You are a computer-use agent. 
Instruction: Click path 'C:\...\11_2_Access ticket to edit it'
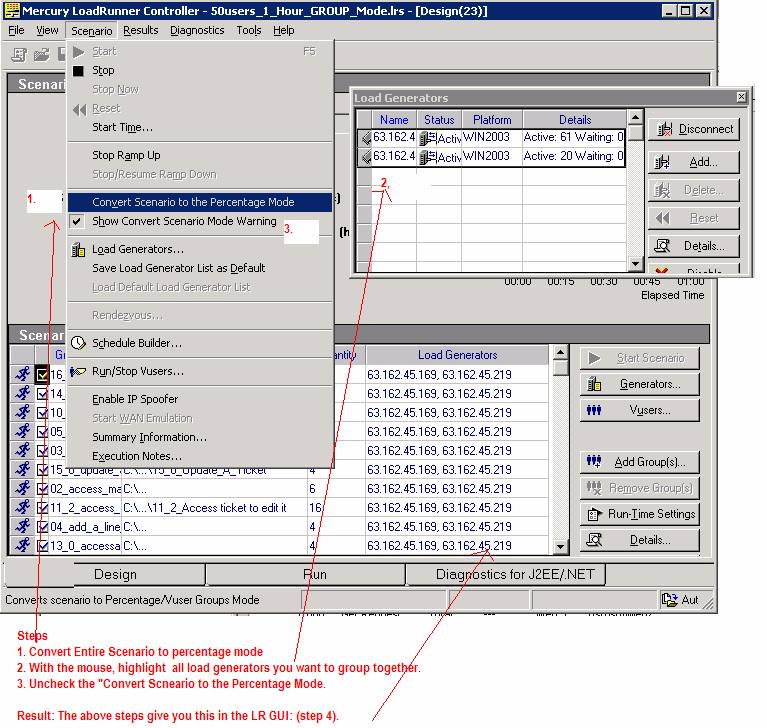coord(204,508)
